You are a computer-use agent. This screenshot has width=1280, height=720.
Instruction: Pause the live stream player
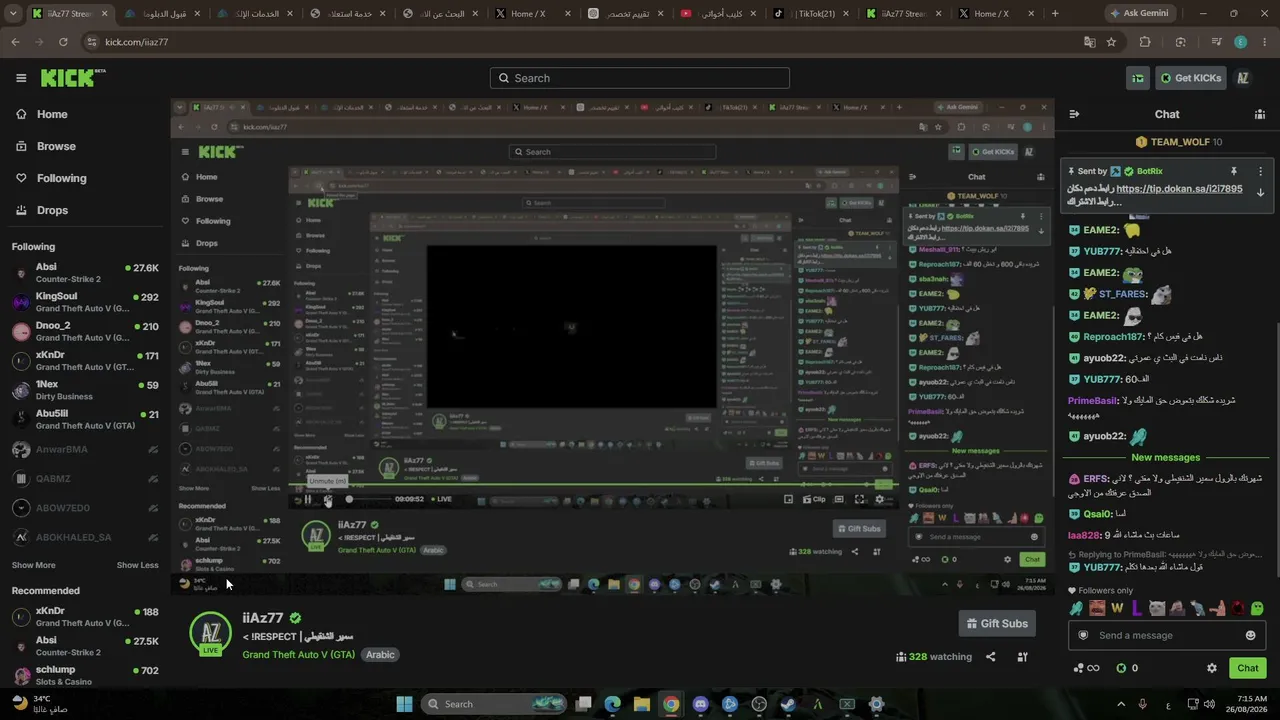[308, 499]
